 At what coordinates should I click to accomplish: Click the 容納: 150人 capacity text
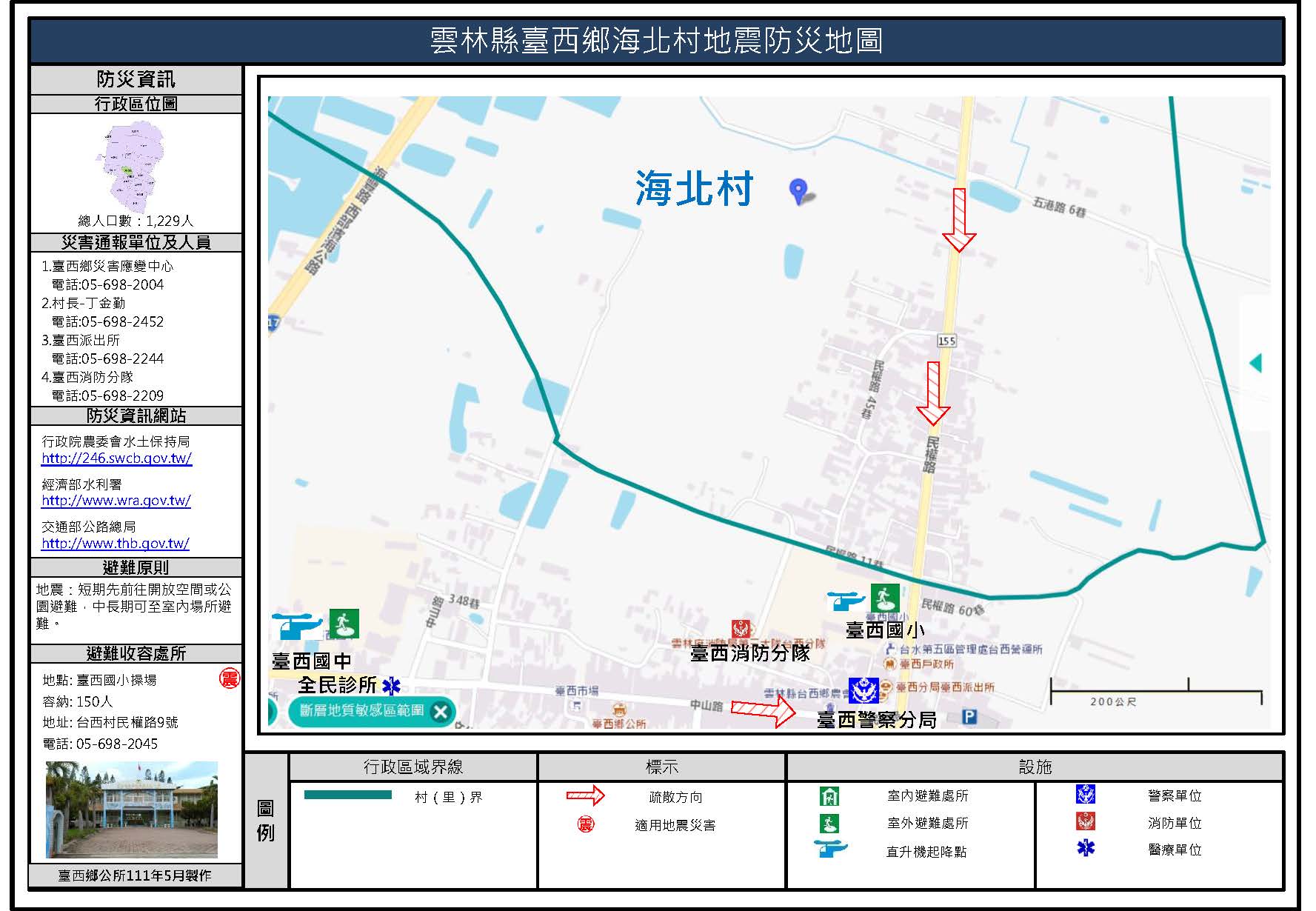click(x=78, y=701)
